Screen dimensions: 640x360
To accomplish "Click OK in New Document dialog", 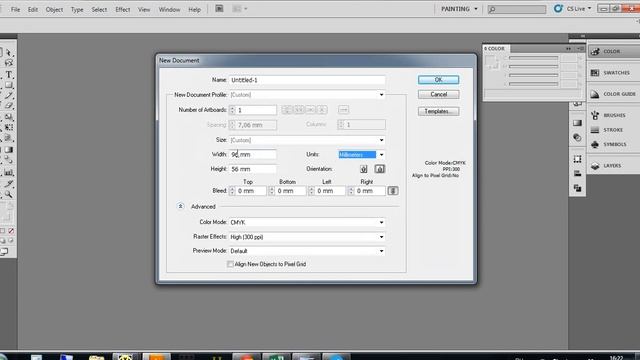I will tap(438, 80).
